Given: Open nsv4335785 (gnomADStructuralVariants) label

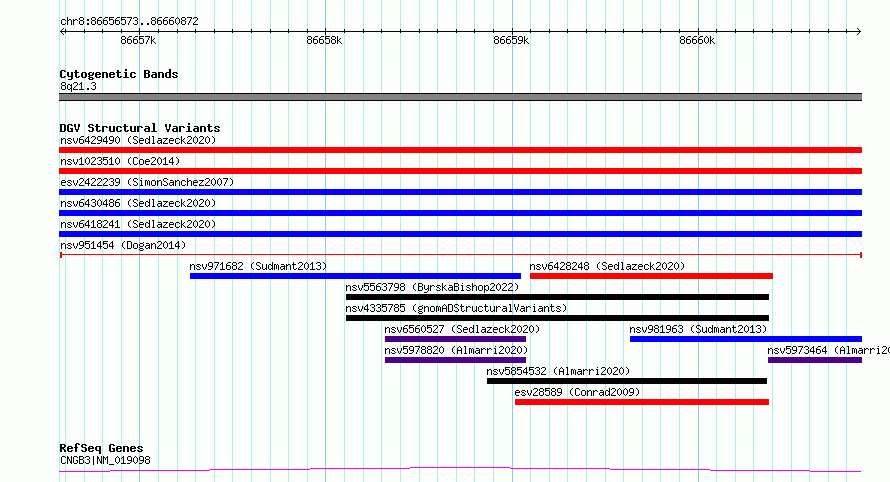Looking at the screenshot, I should 456,308.
